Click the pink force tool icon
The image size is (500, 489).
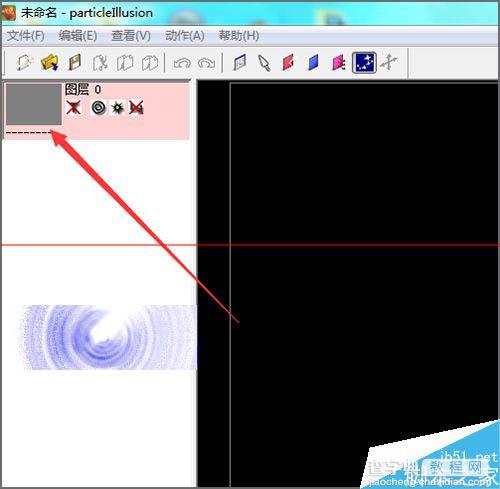point(339,63)
